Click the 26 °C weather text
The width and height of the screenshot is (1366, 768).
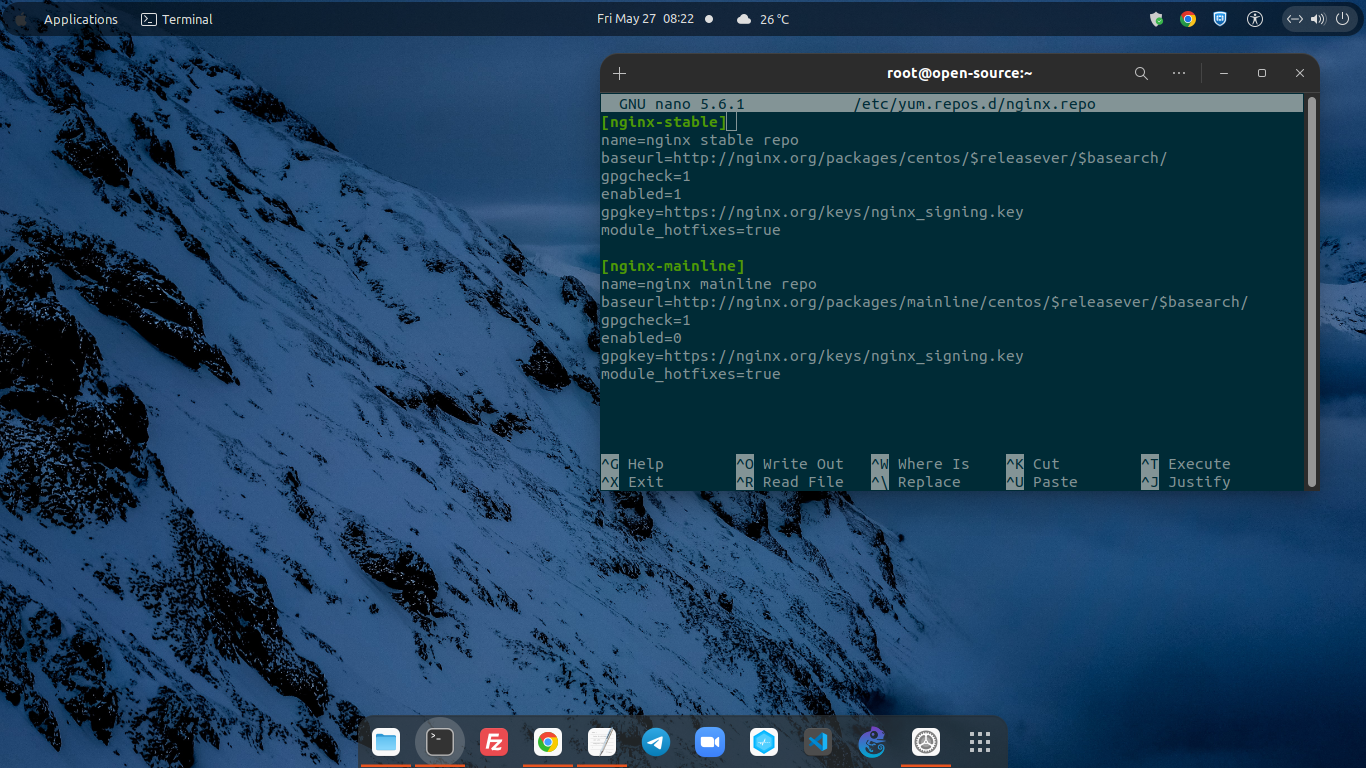775,19
